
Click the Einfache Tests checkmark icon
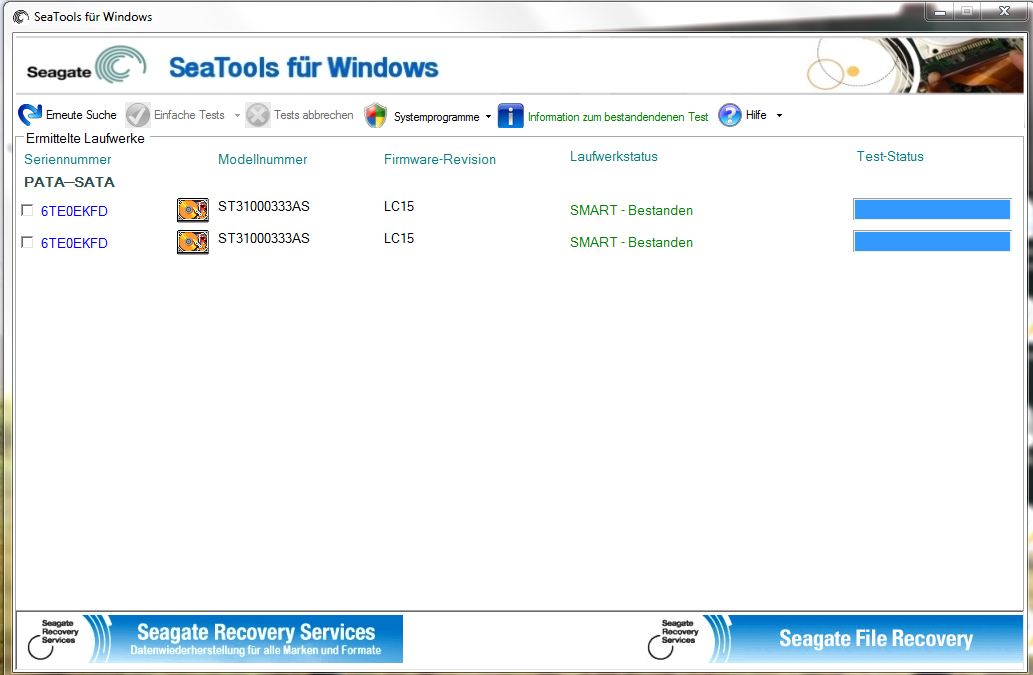pos(138,115)
